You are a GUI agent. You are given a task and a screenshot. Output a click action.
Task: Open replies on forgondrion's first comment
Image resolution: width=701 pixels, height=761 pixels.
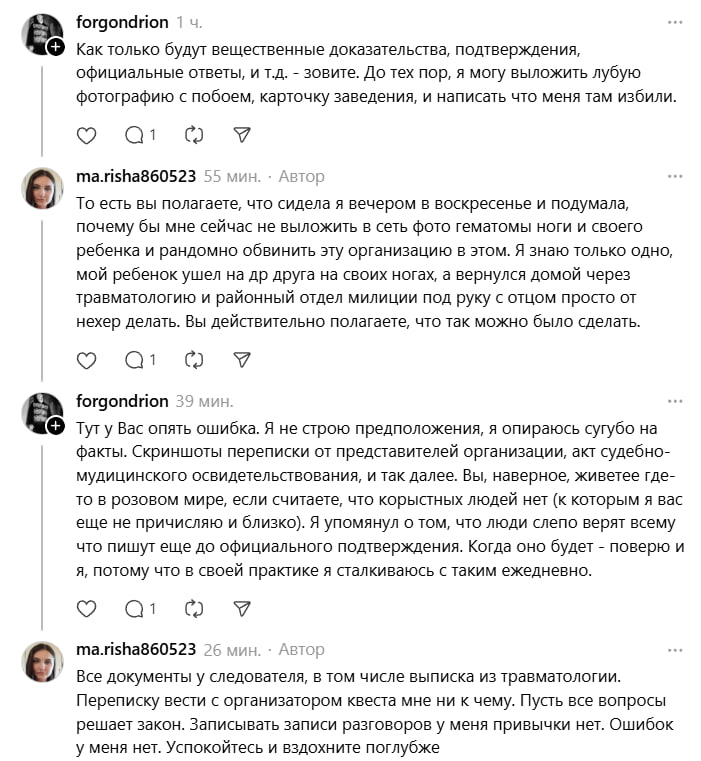click(x=139, y=134)
